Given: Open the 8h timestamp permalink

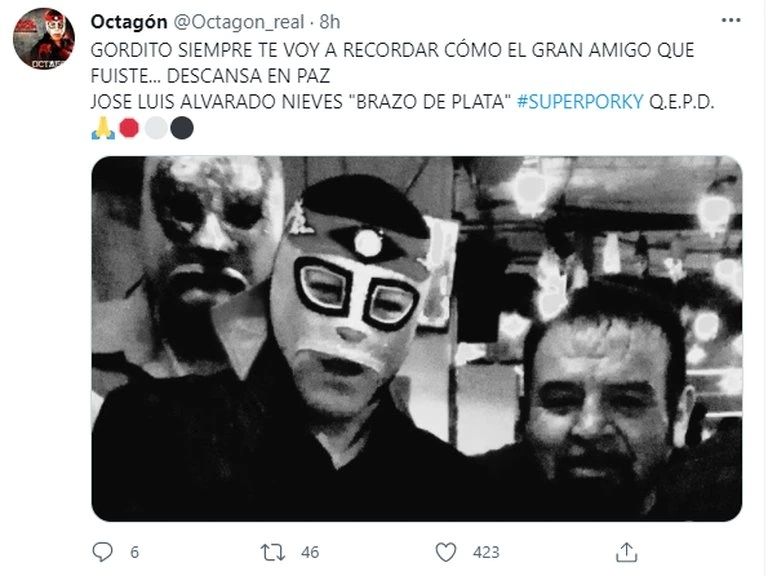Looking at the screenshot, I should [330, 22].
